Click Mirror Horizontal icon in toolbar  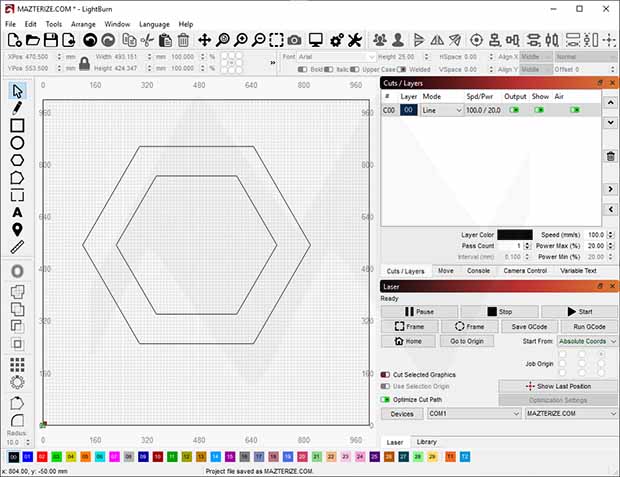tap(437, 40)
